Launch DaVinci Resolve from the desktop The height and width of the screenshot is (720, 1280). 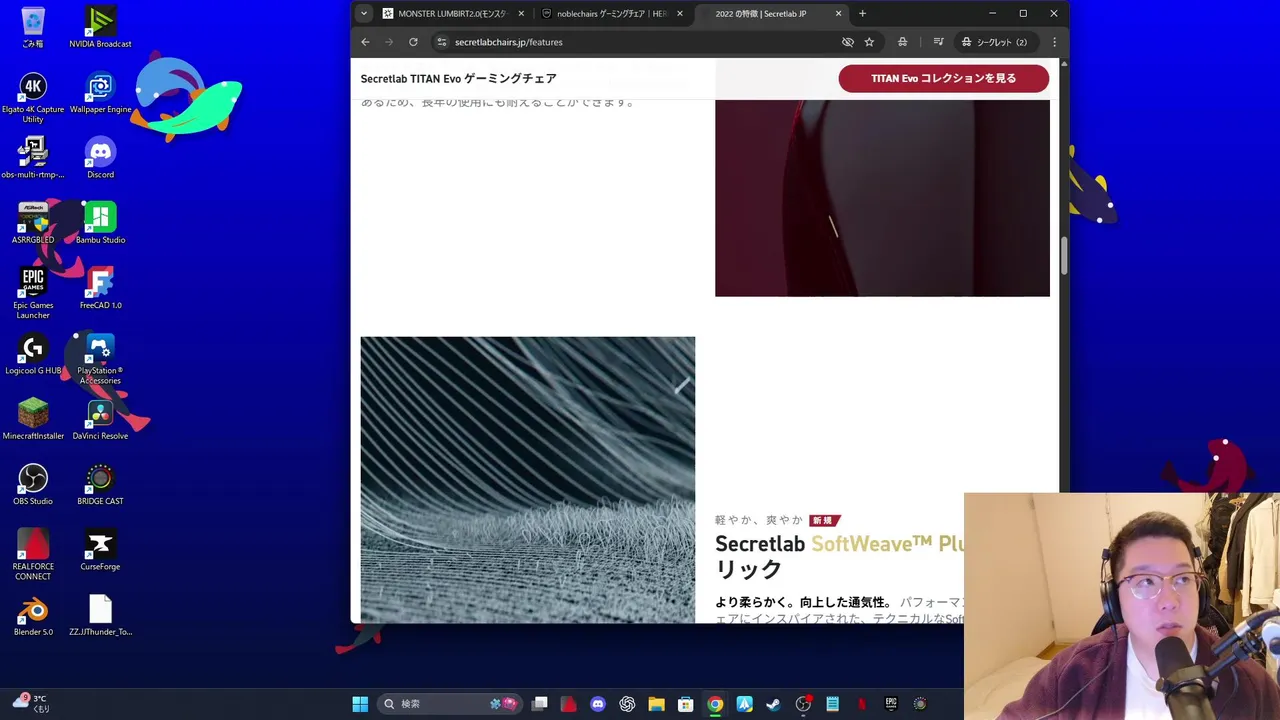(100, 419)
